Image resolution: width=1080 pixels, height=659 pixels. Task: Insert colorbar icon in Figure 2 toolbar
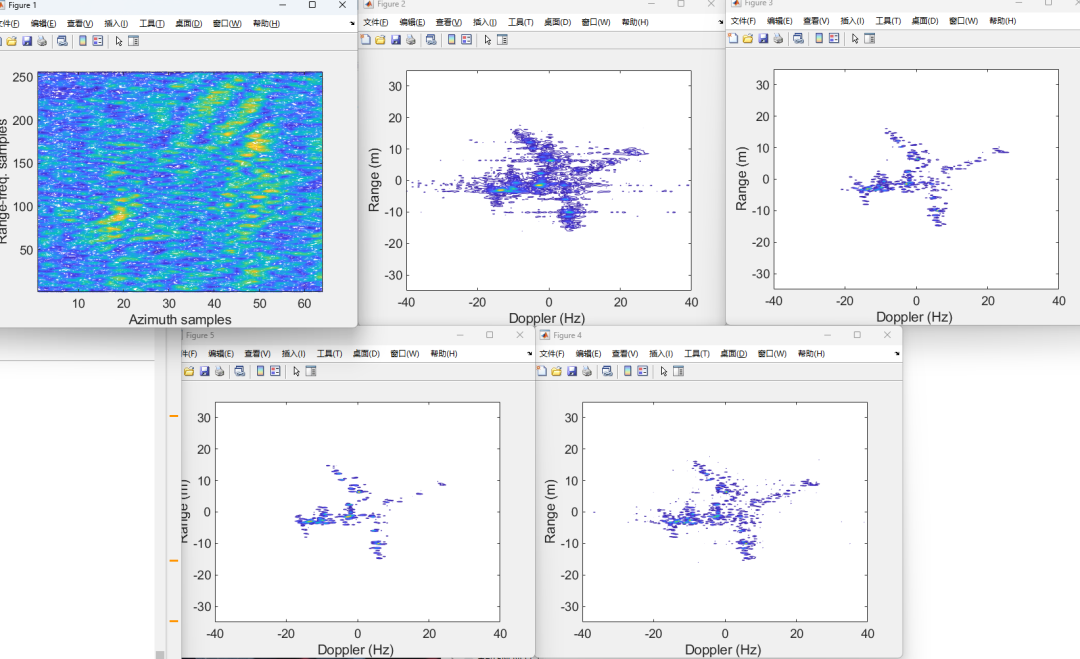(x=451, y=40)
